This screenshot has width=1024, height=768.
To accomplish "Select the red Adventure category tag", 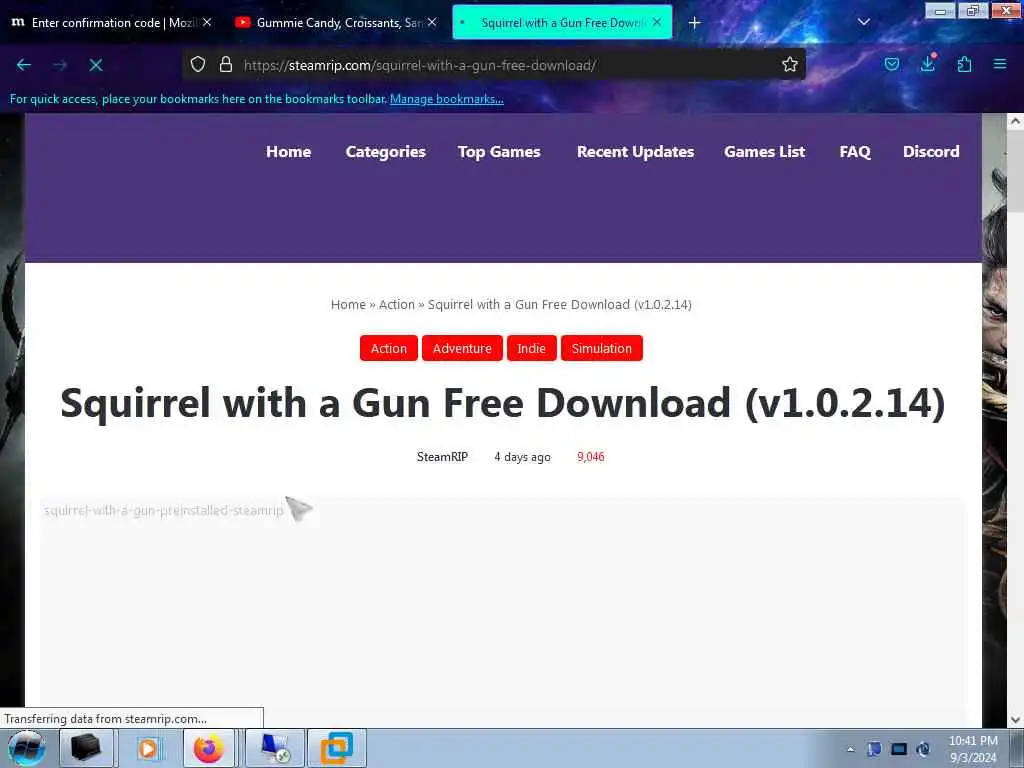I will pyautogui.click(x=462, y=348).
